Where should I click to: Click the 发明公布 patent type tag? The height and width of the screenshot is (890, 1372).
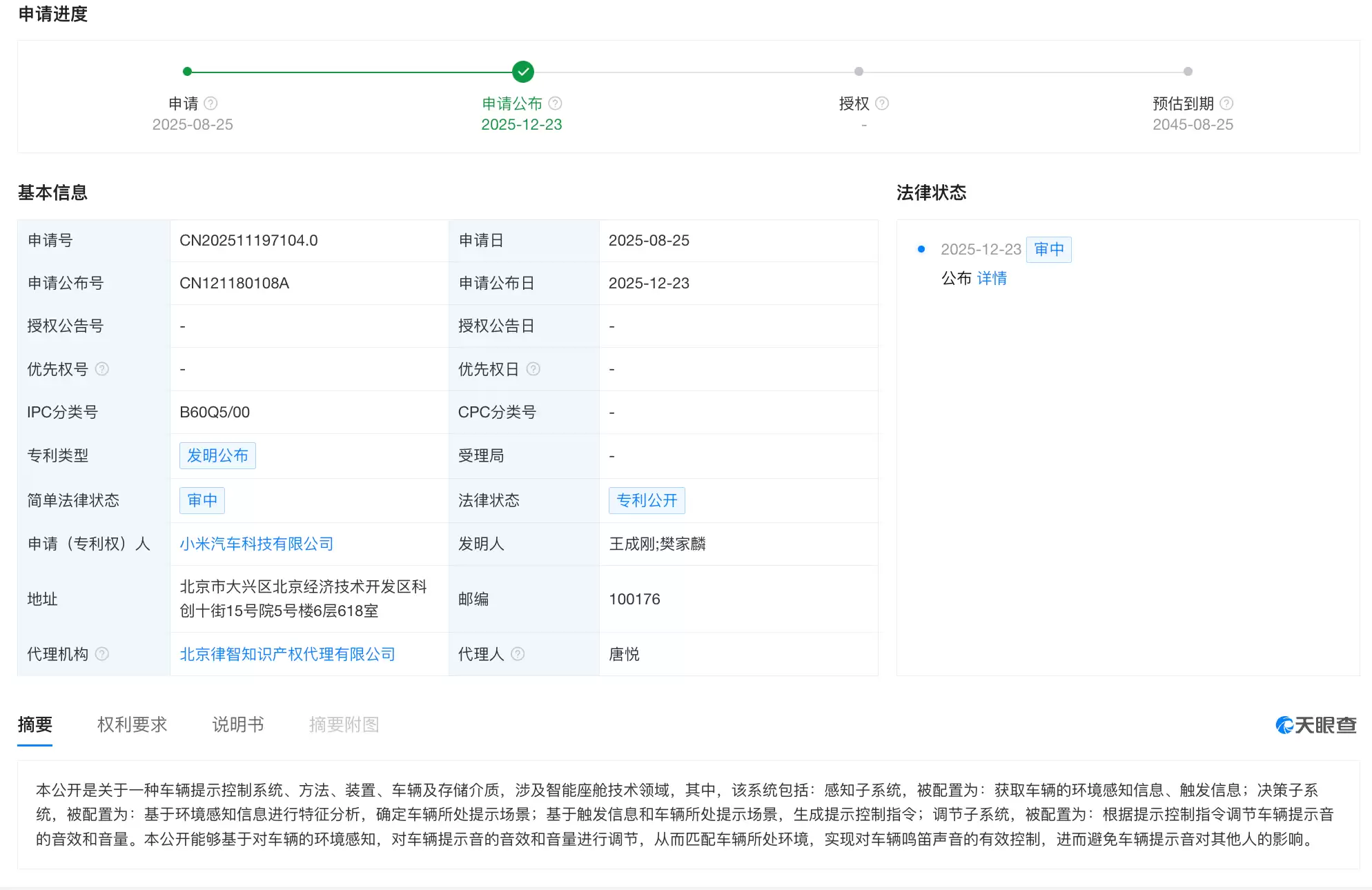pyautogui.click(x=217, y=455)
